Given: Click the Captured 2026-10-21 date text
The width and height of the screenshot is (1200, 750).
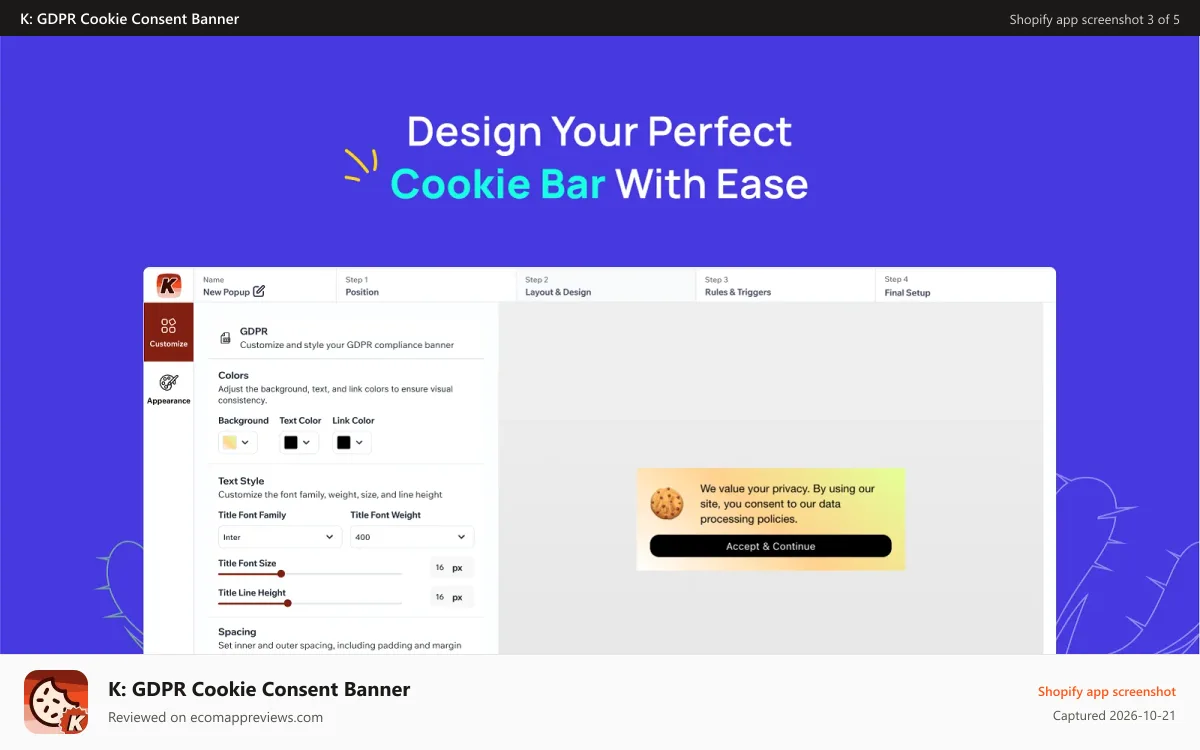Looking at the screenshot, I should [x=1114, y=716].
